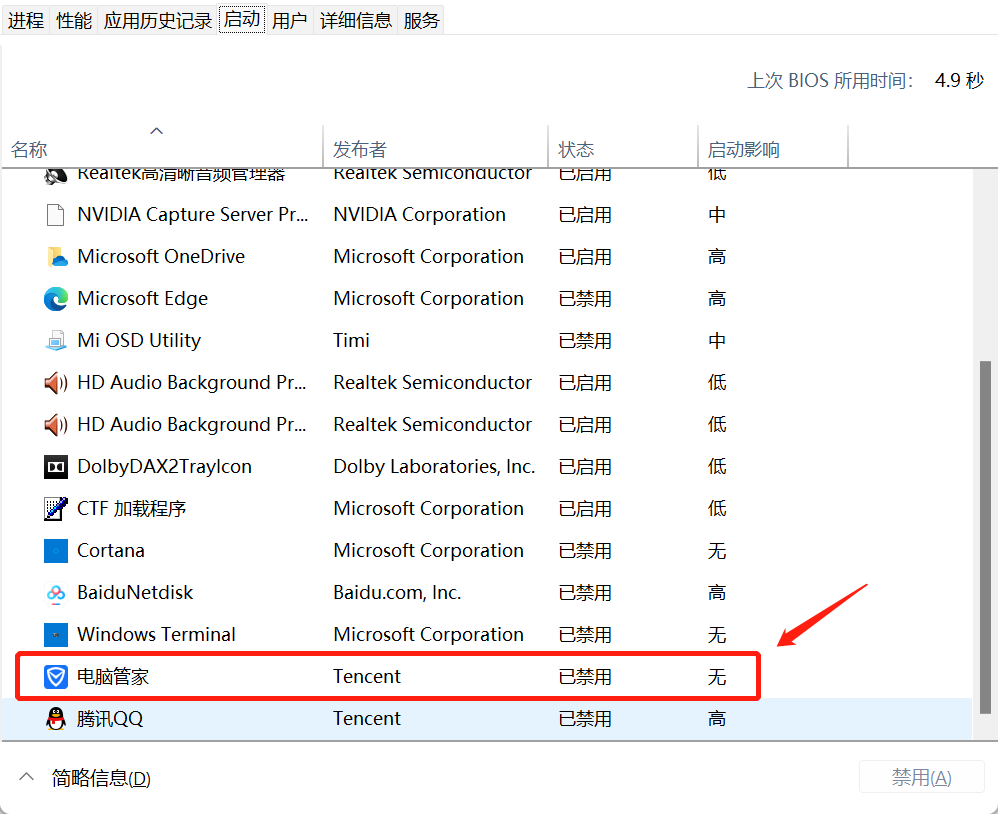998x814 pixels.
Task: Click the BaiduNetdisk cloud icon
Action: 56,593
